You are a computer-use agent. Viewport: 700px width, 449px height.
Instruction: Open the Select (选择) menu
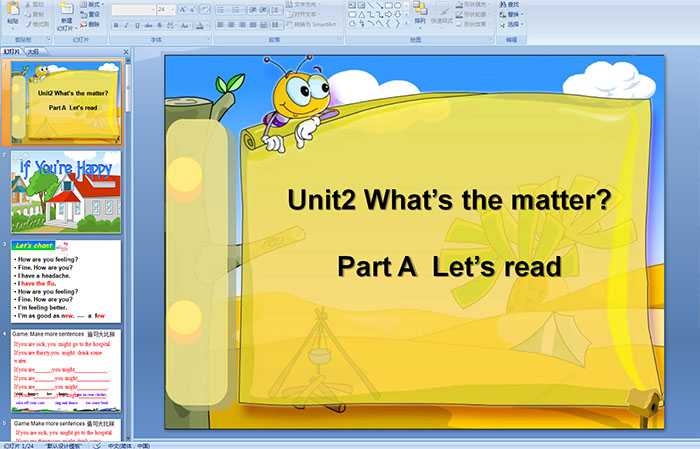click(512, 24)
